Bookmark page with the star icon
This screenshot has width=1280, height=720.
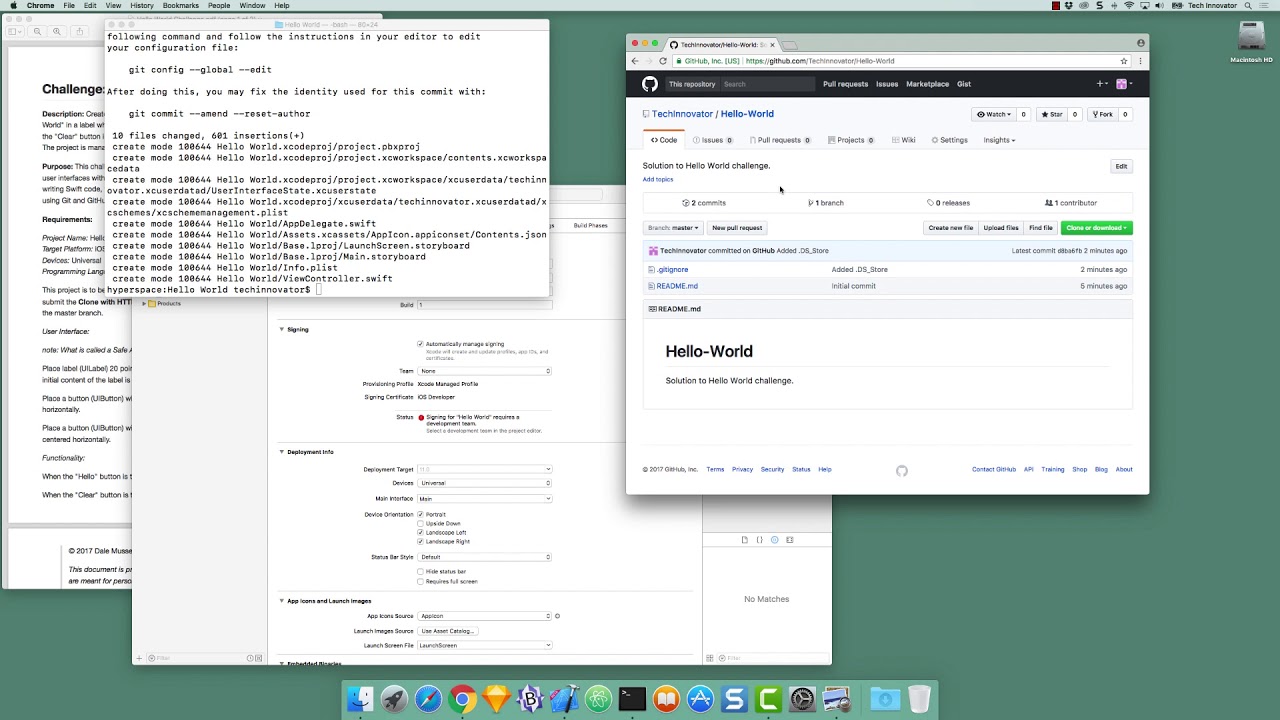point(1124,61)
